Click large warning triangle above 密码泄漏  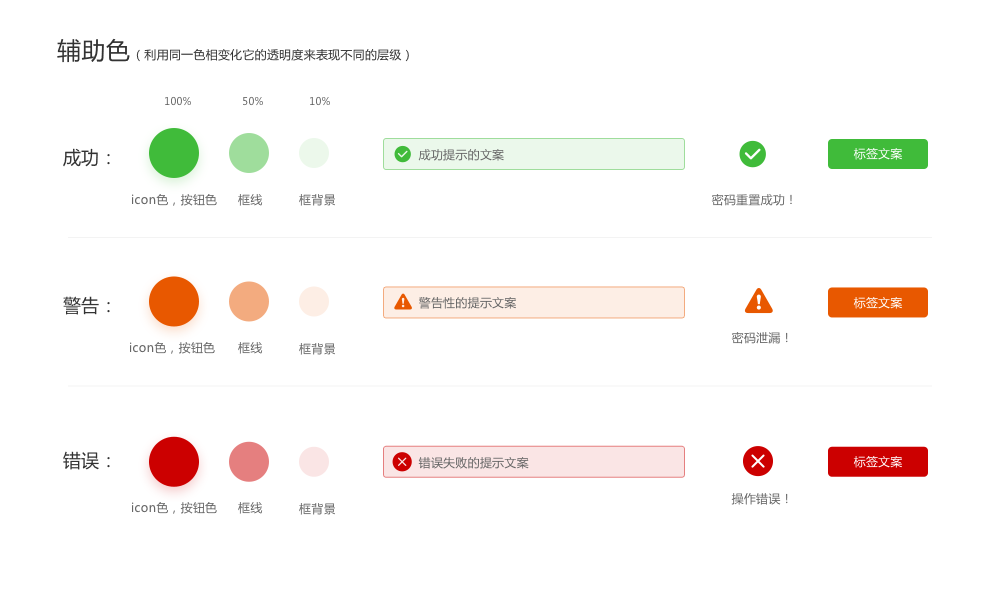tap(758, 300)
